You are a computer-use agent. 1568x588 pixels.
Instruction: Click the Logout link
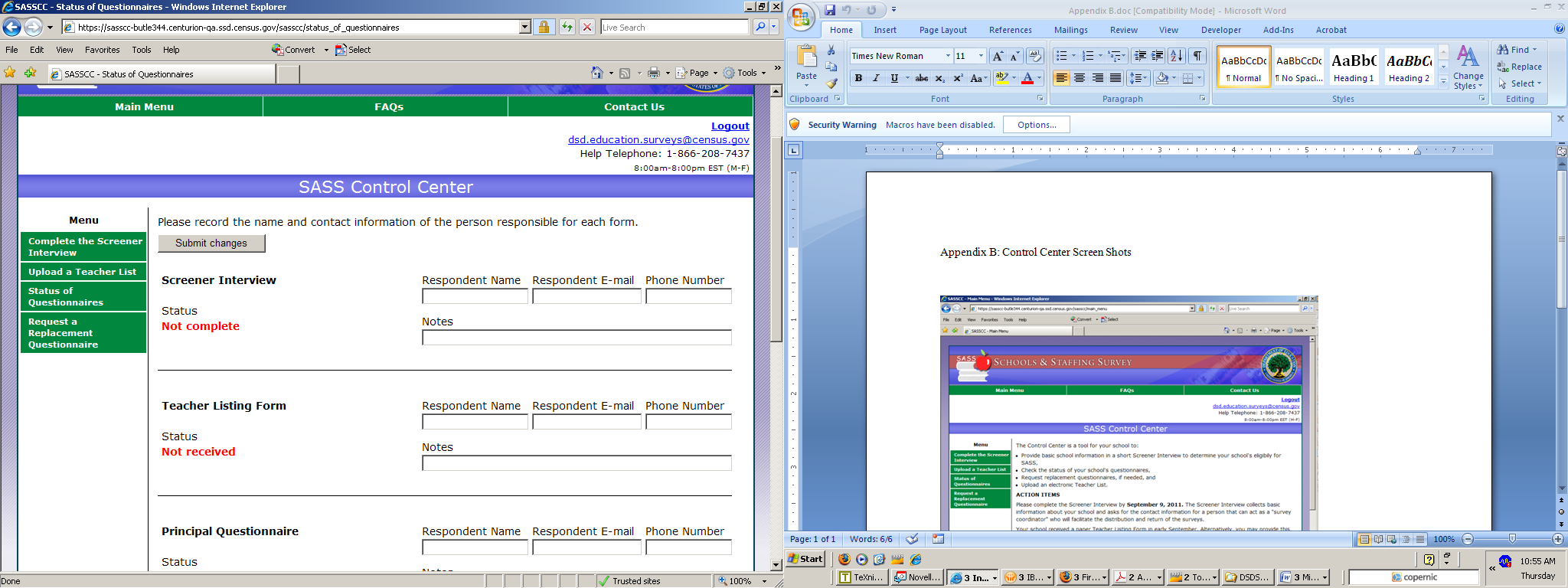pyautogui.click(x=730, y=126)
